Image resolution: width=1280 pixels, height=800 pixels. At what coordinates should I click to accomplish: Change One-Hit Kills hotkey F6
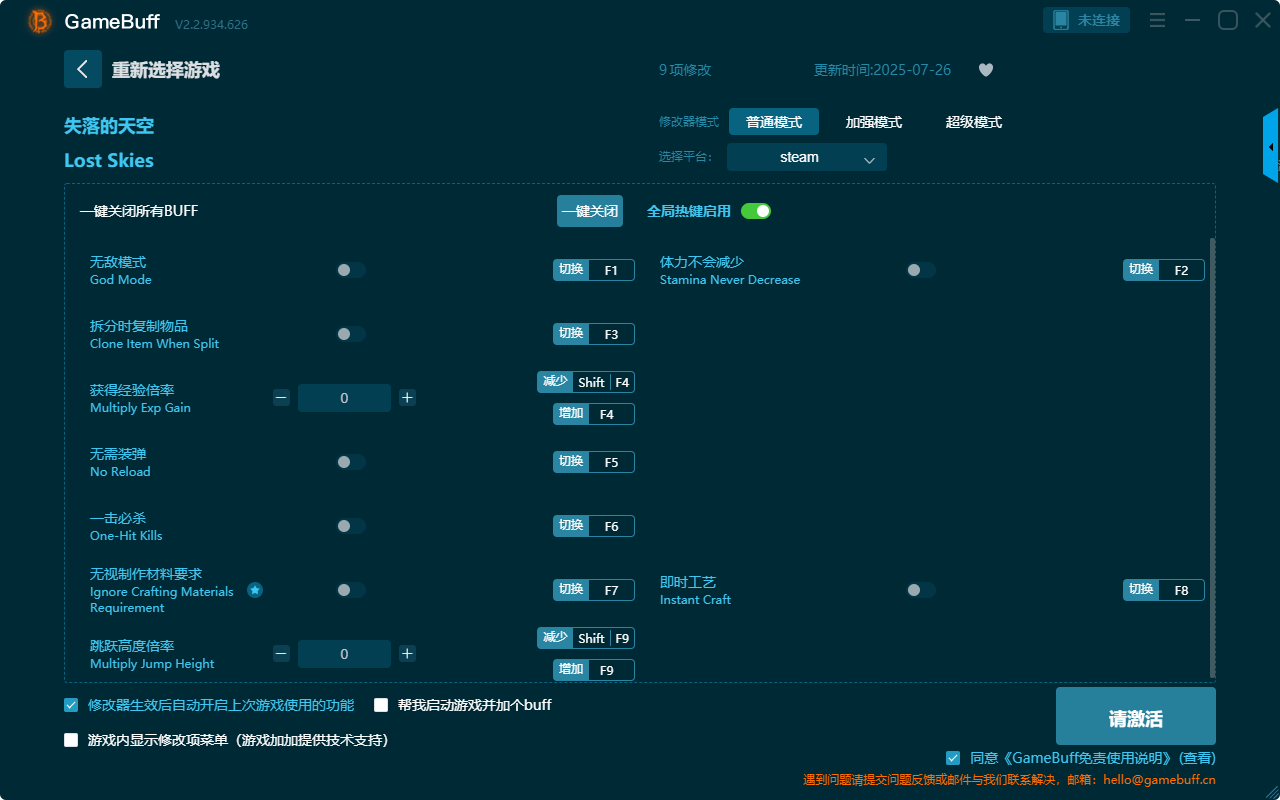pos(594,526)
